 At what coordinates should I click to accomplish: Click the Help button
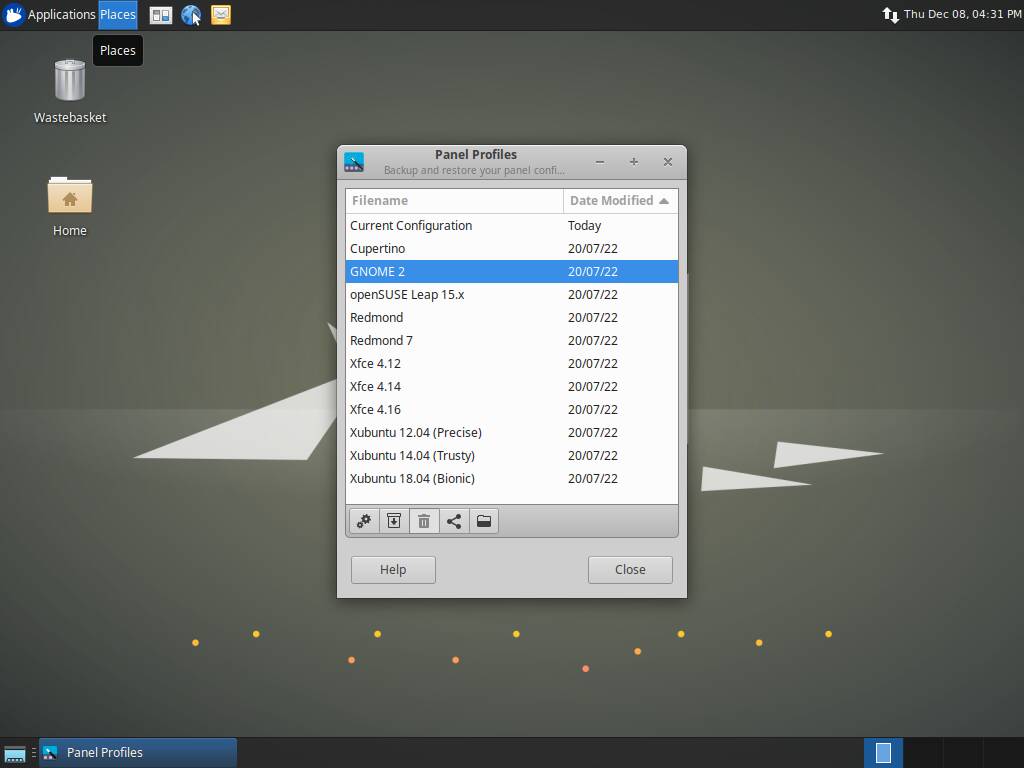pos(393,569)
